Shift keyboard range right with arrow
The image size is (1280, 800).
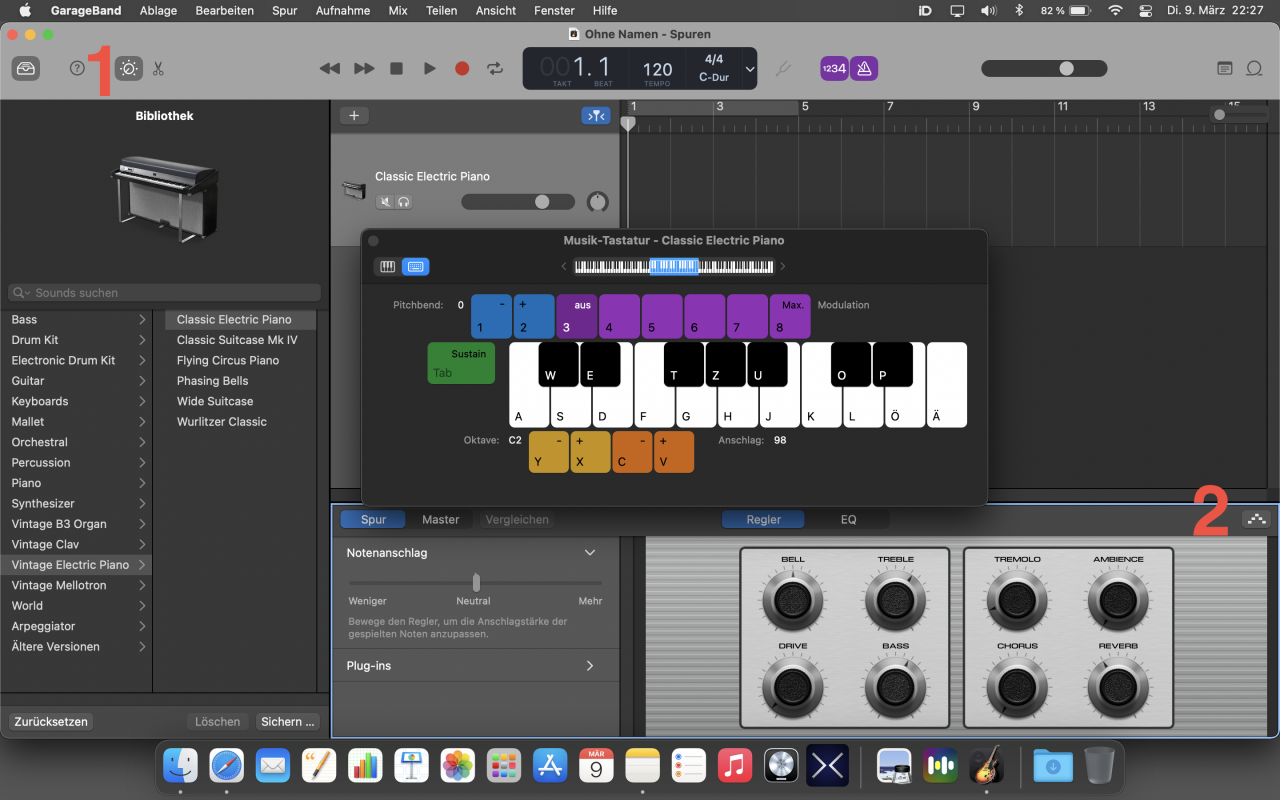click(x=783, y=266)
